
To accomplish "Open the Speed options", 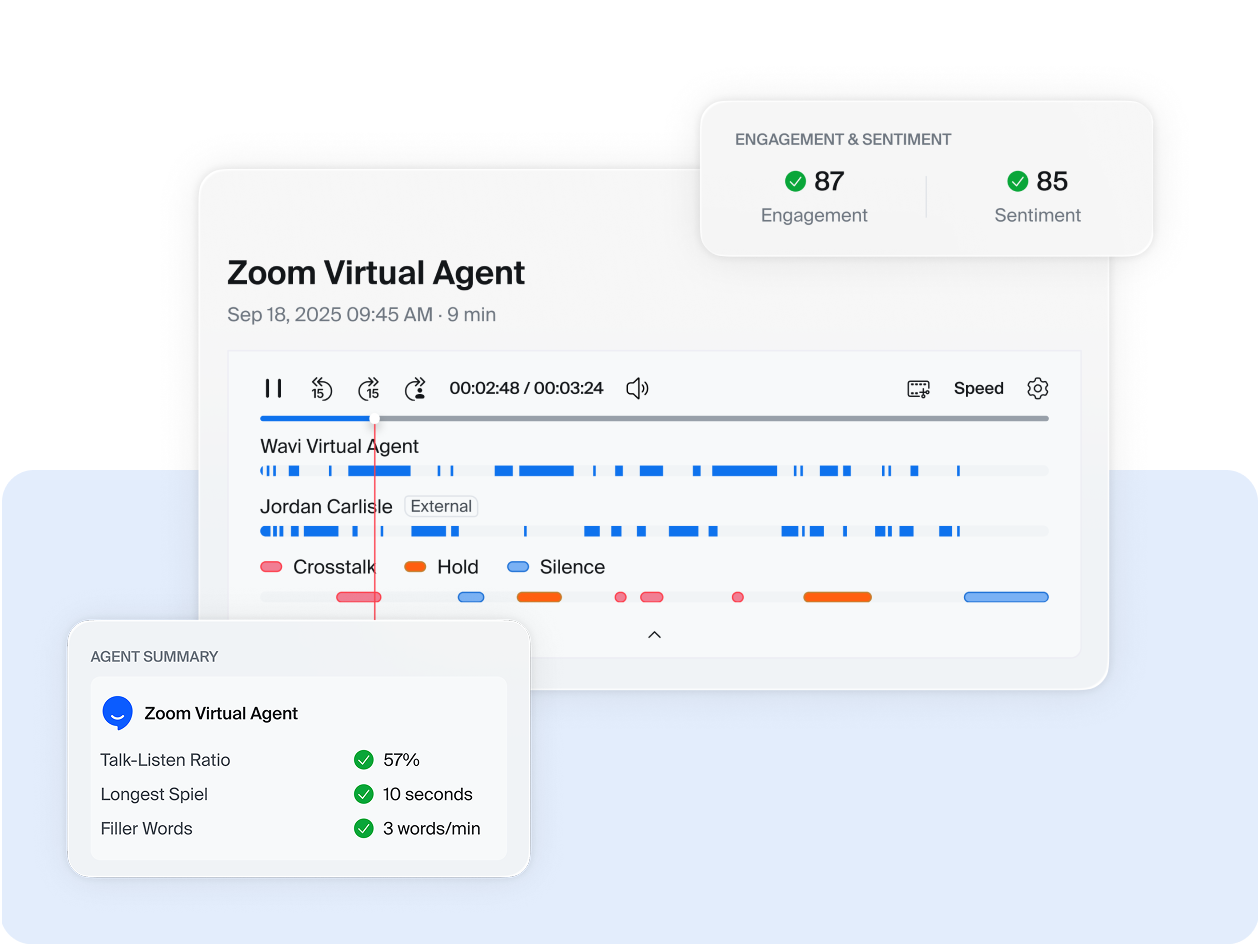I will tap(978, 388).
